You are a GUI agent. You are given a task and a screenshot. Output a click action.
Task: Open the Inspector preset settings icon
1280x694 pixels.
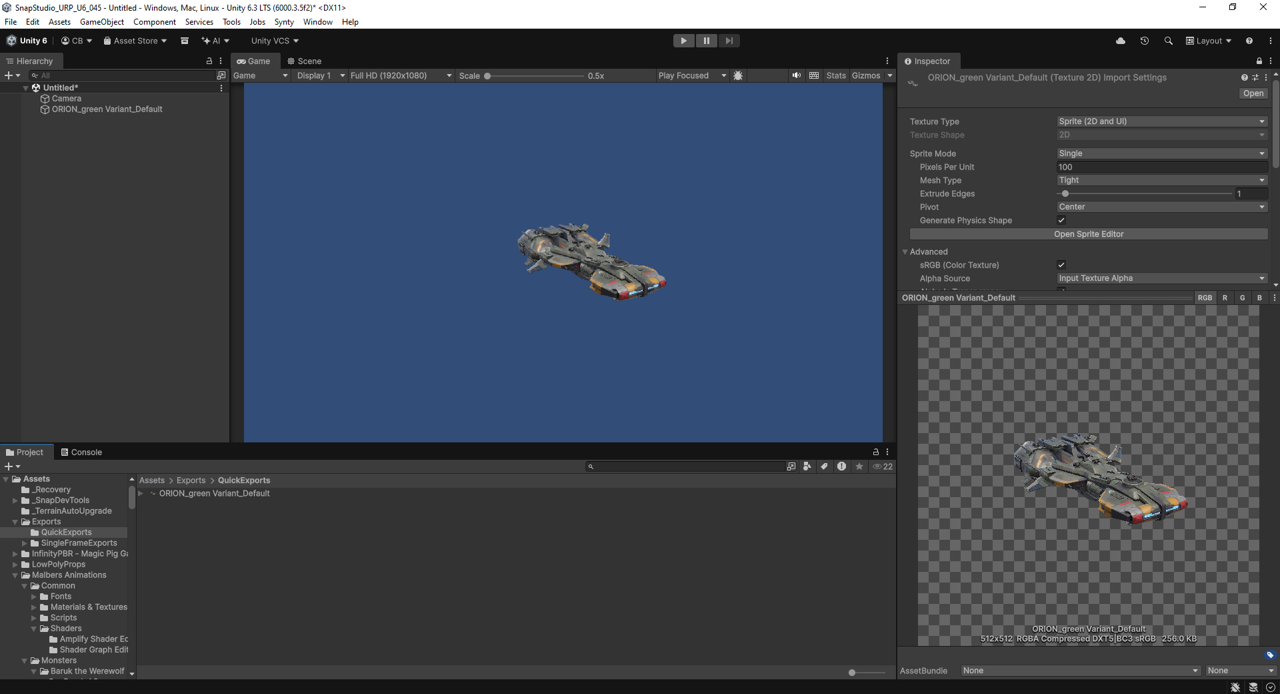pyautogui.click(x=1255, y=77)
